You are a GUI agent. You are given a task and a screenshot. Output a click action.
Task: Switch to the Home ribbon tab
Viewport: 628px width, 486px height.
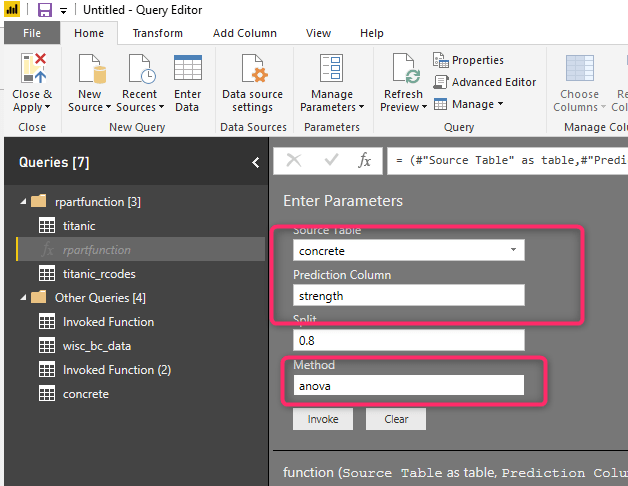click(89, 33)
